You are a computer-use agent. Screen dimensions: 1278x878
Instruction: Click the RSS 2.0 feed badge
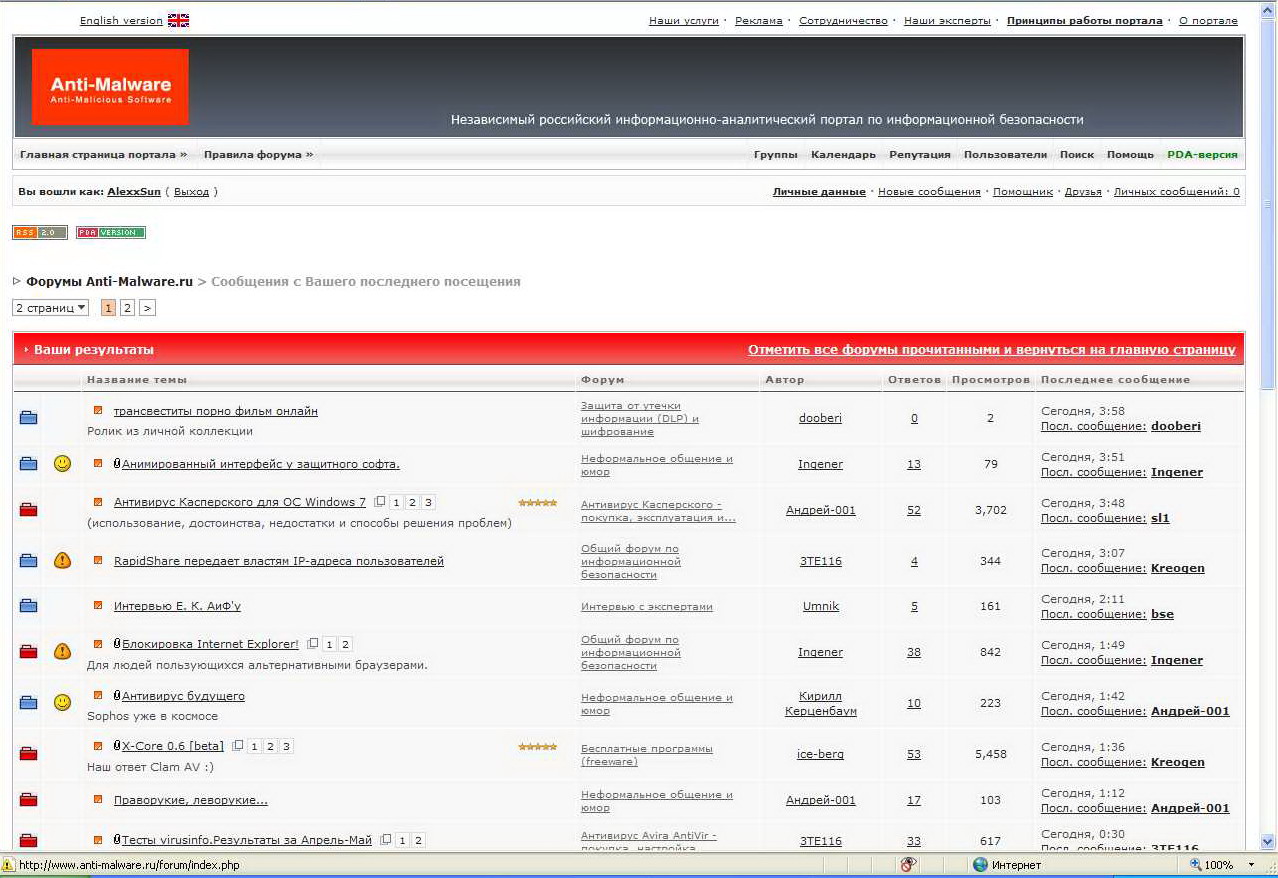coord(39,233)
